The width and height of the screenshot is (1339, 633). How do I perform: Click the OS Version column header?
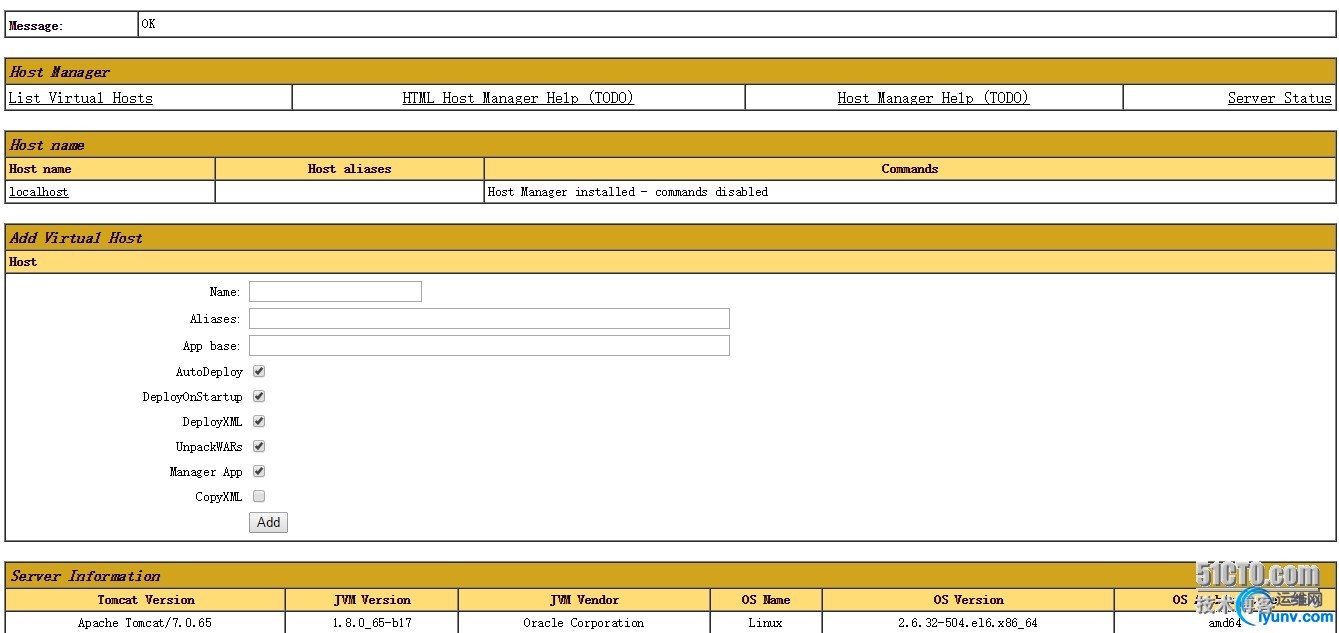[968, 600]
